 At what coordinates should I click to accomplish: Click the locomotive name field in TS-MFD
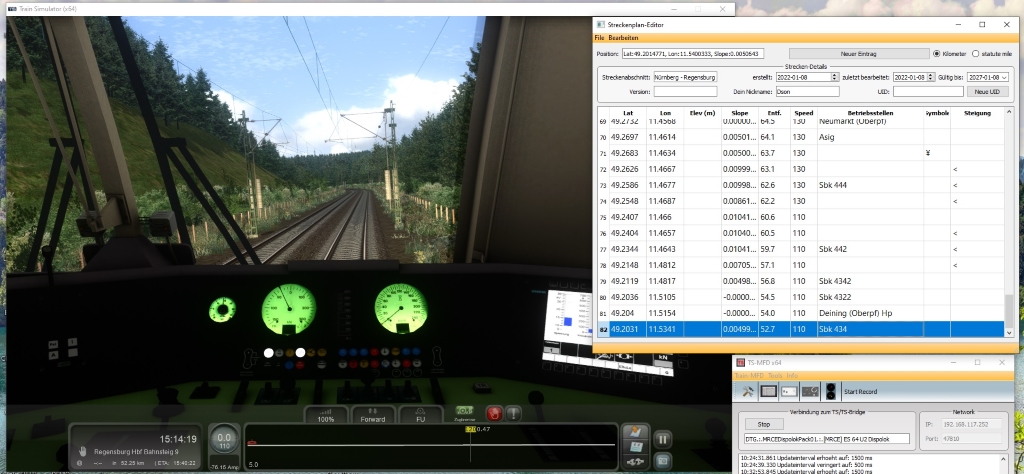pyautogui.click(x=827, y=439)
